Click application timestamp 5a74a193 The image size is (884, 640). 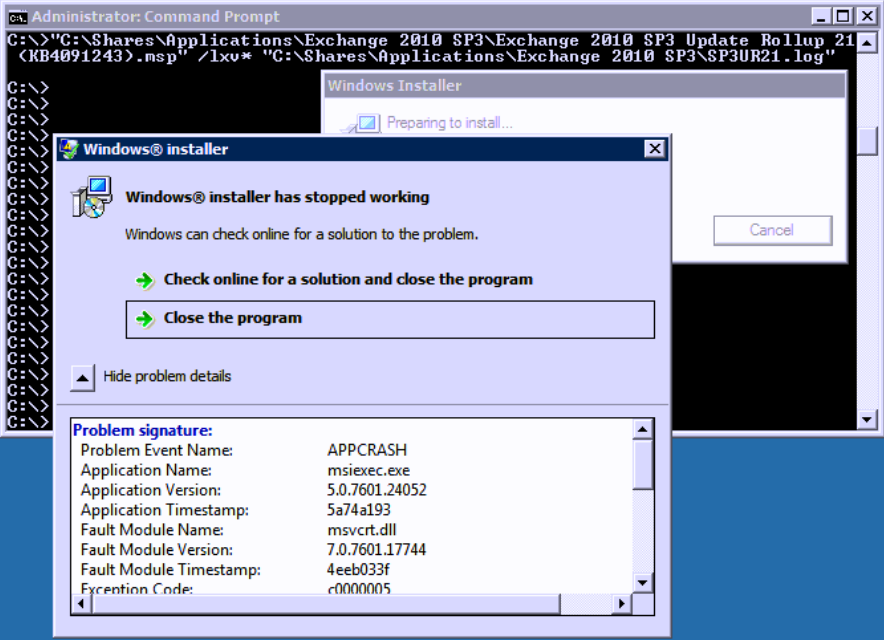pyautogui.click(x=359, y=510)
